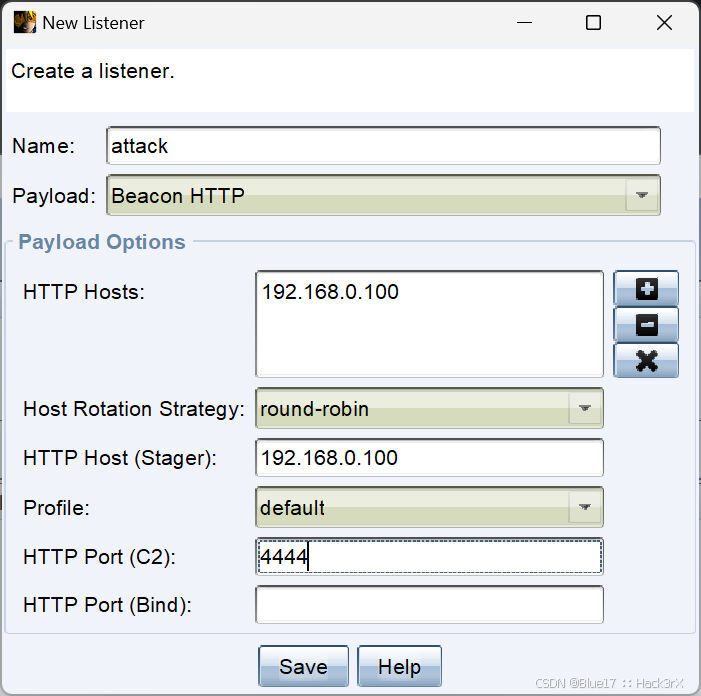Remove selected HTTP host with minus icon
This screenshot has height=696, width=701.
646,325
